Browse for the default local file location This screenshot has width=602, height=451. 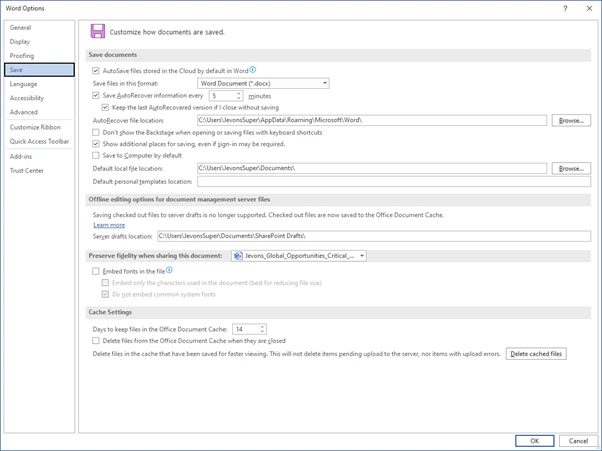pos(571,169)
